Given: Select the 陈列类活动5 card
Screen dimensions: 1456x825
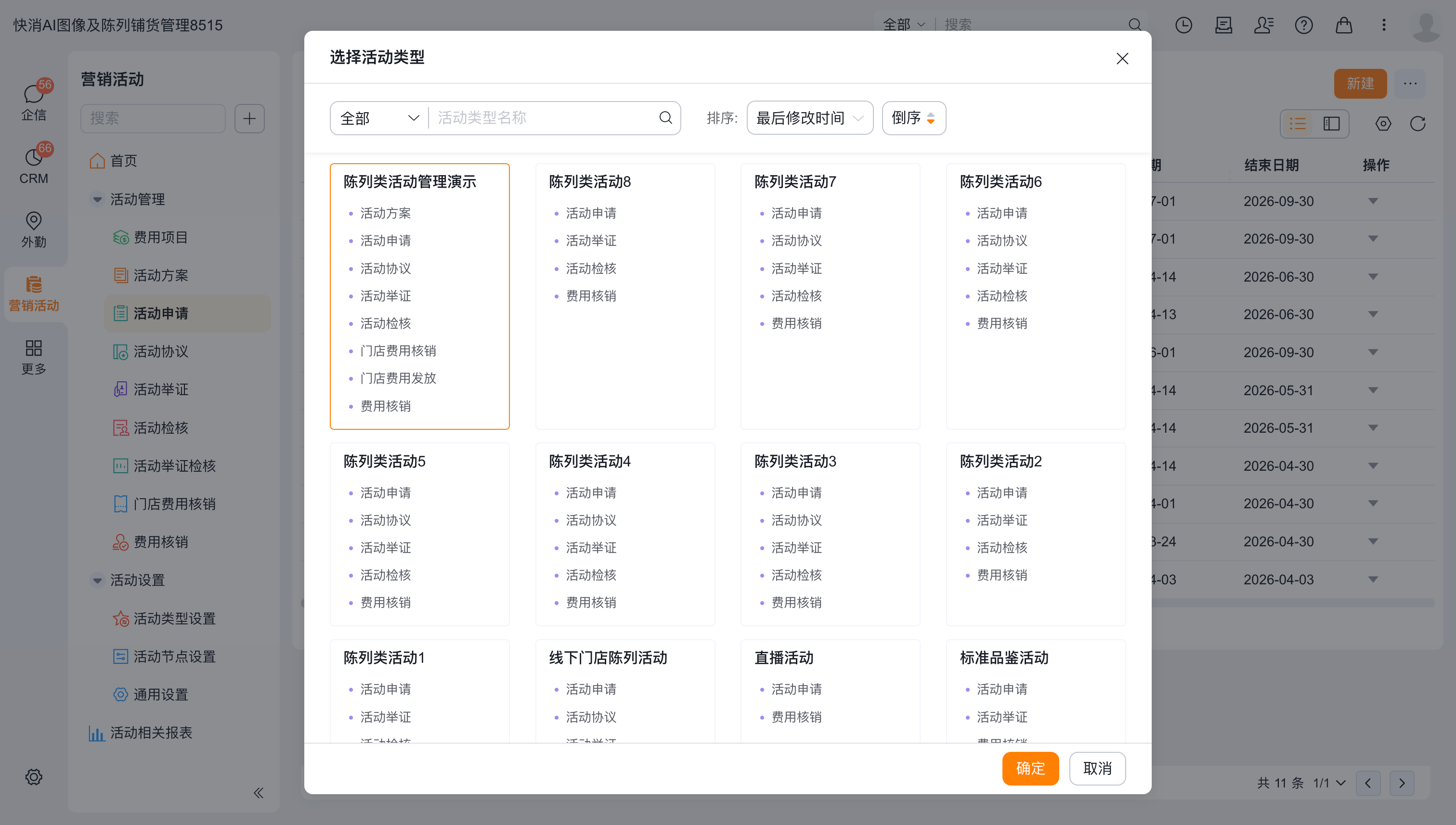Looking at the screenshot, I should coord(419,534).
